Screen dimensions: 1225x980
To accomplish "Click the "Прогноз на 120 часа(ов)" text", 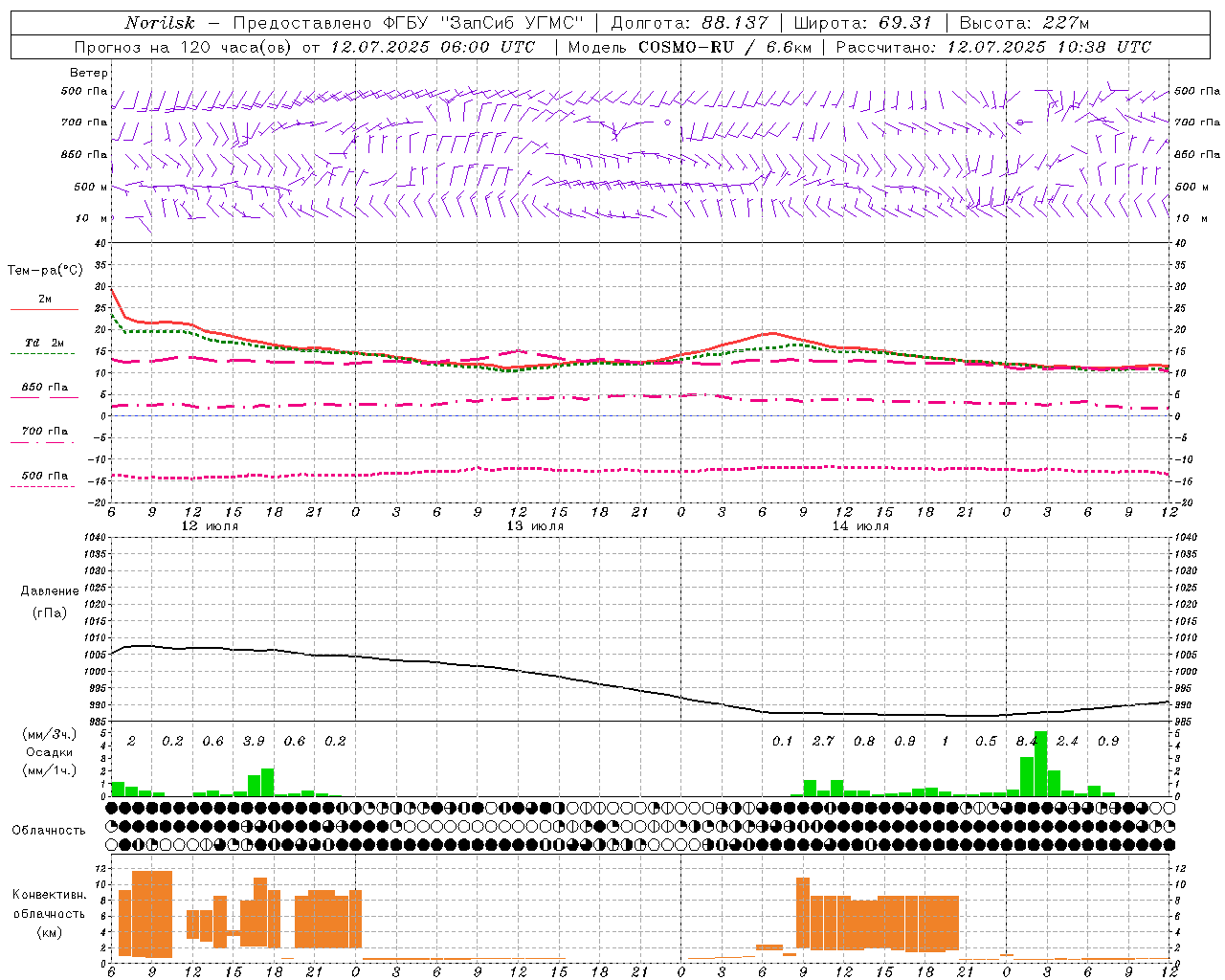I will tap(185, 47).
